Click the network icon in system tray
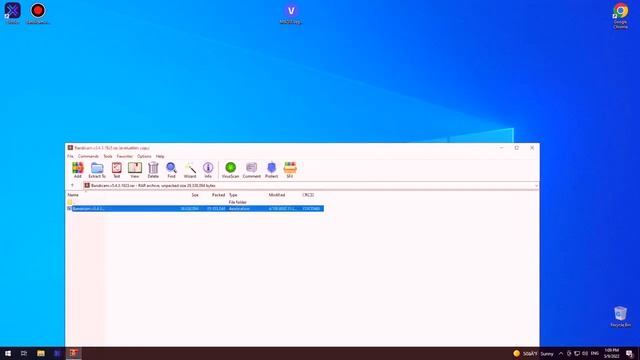The width and height of the screenshot is (640, 360). 577,353
